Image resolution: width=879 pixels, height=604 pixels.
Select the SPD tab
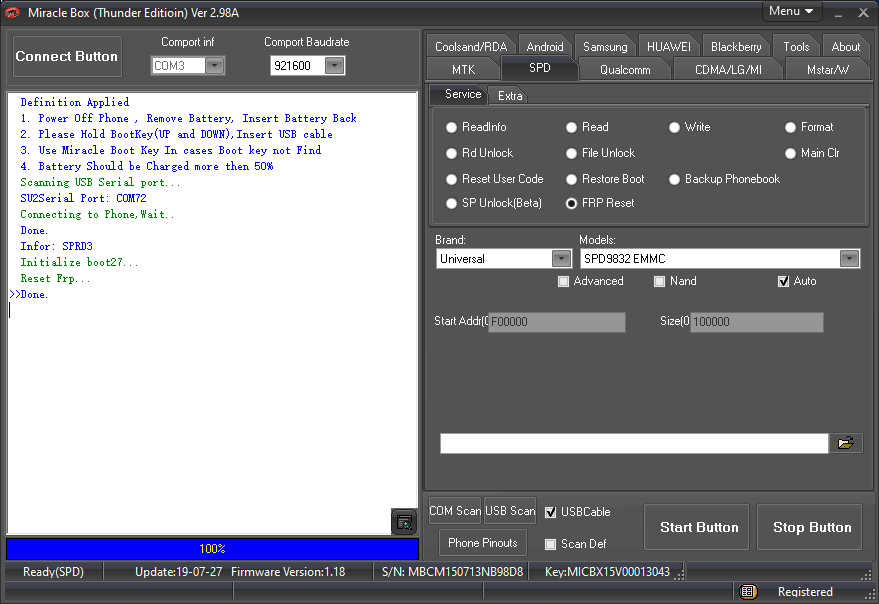pyautogui.click(x=539, y=68)
